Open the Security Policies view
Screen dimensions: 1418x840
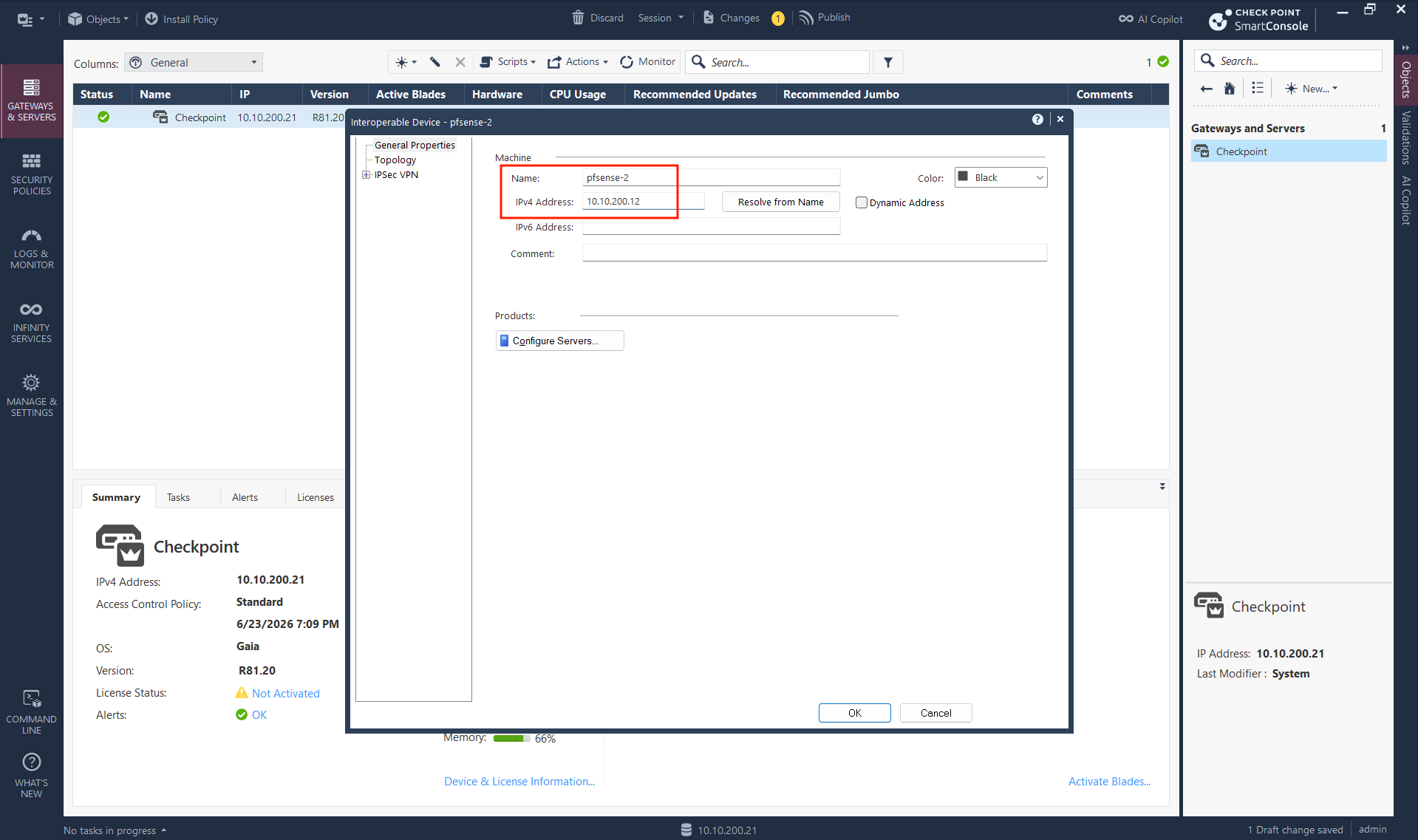[x=31, y=174]
